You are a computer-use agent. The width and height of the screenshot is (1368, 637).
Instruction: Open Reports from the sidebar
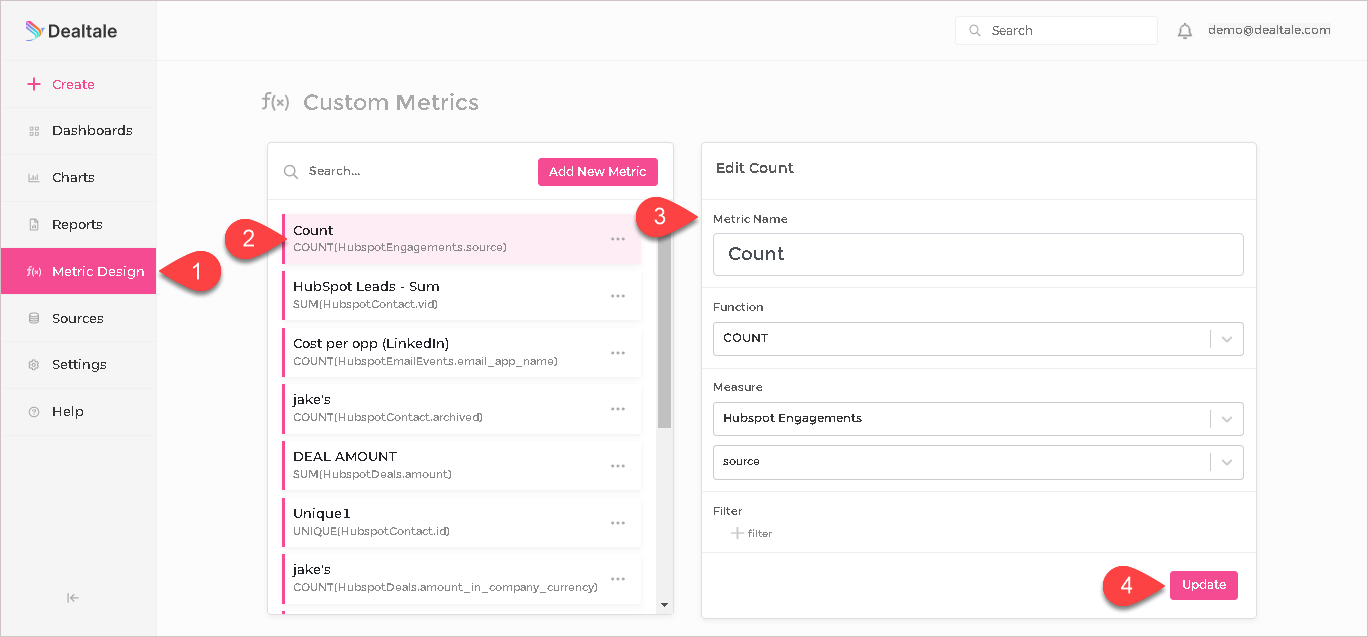click(x=78, y=225)
